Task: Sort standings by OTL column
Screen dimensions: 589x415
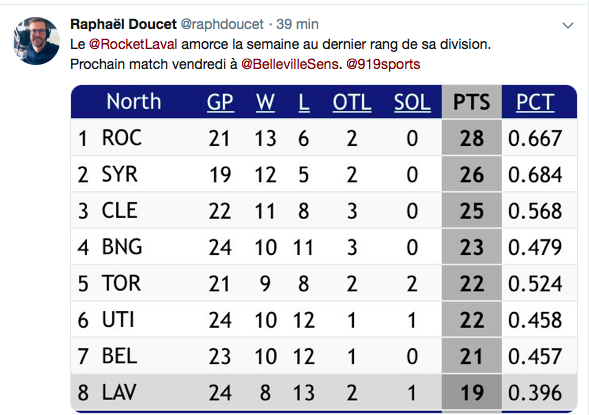Action: click(352, 102)
